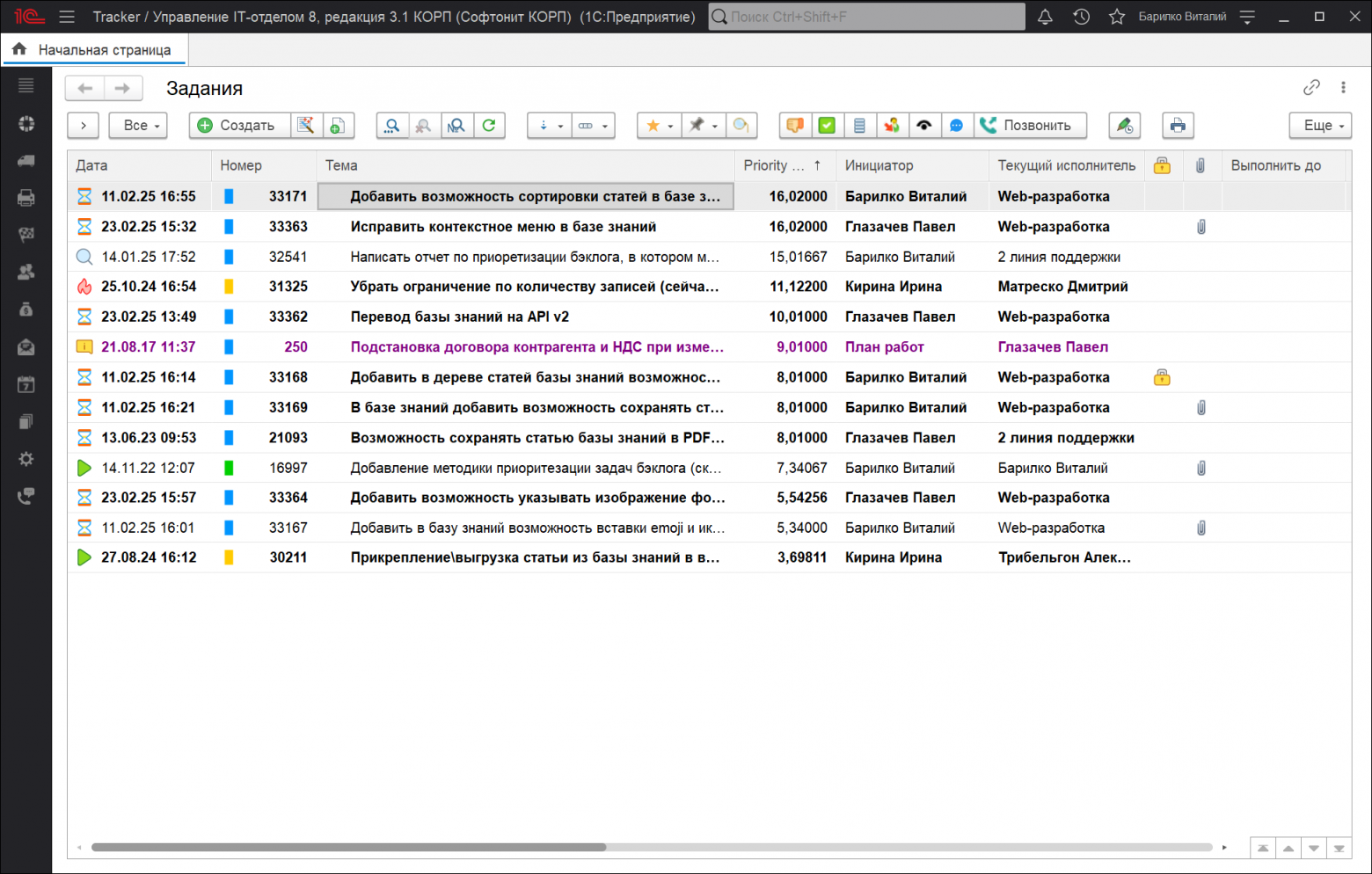Click the "Создать" button
Image resolution: width=1372 pixels, height=874 pixels.
(x=237, y=126)
